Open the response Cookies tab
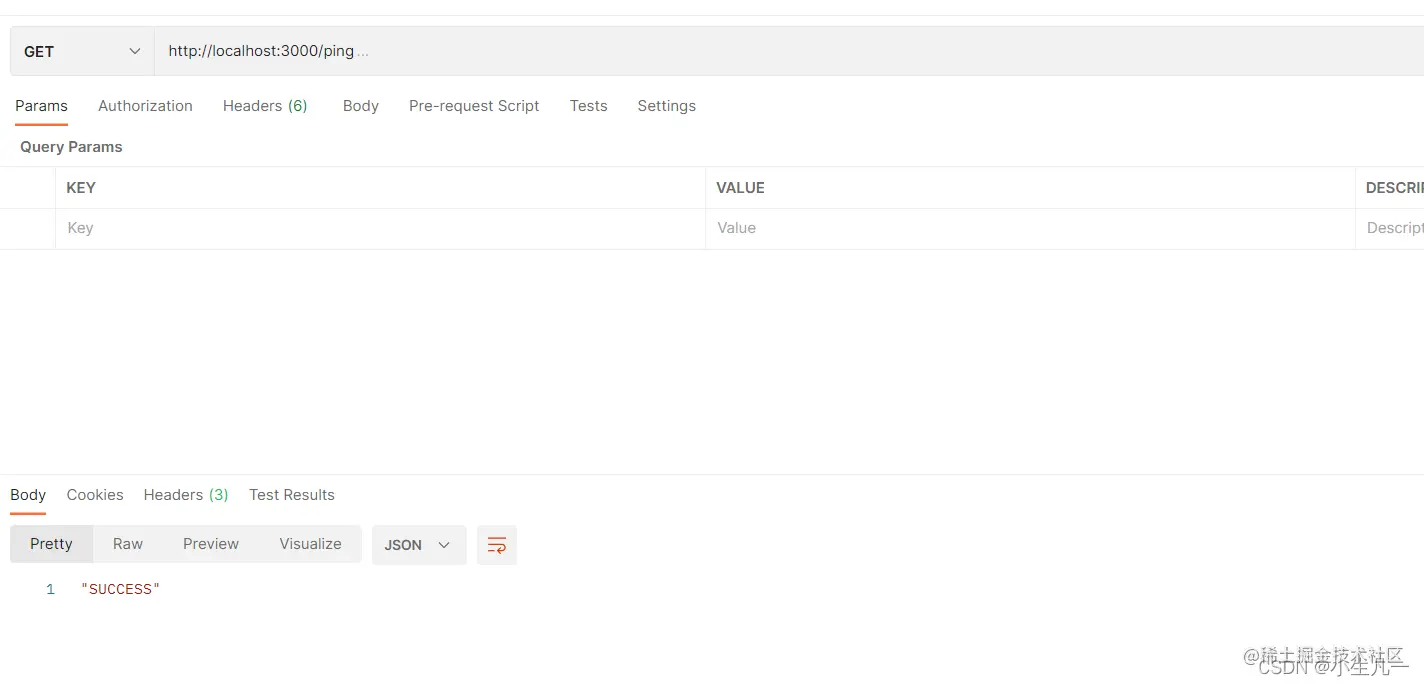 pos(95,495)
